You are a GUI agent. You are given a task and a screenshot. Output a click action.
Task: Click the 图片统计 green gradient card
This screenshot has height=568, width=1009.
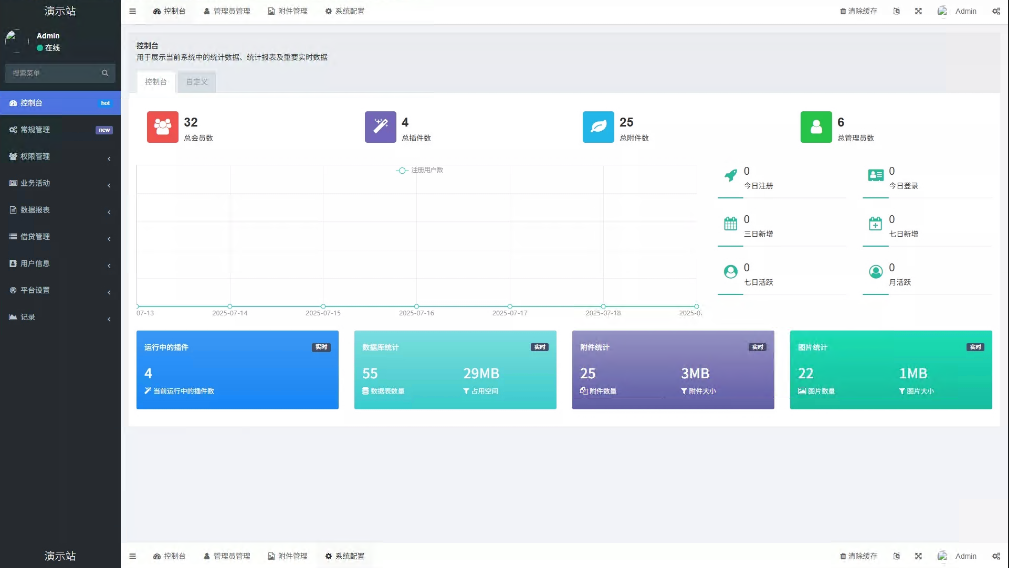[x=890, y=370]
